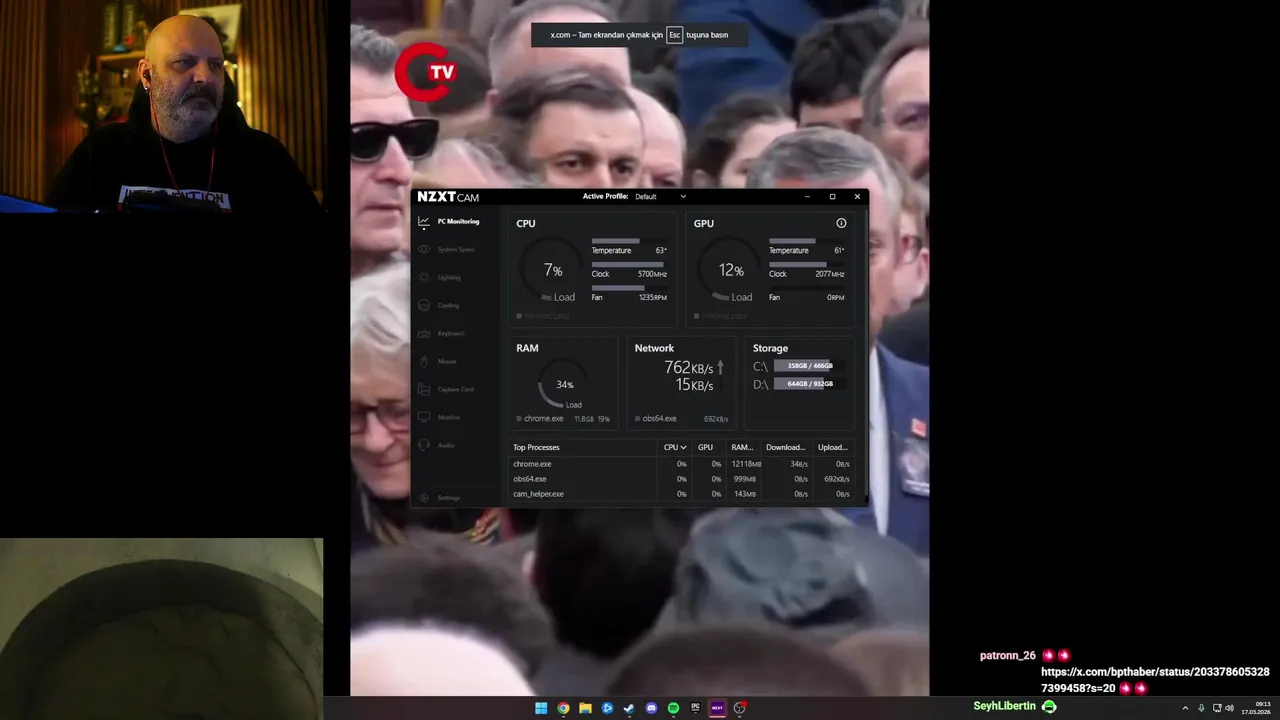Click the NZXT CAM taskbar icon
The image size is (1280, 720).
(717, 708)
